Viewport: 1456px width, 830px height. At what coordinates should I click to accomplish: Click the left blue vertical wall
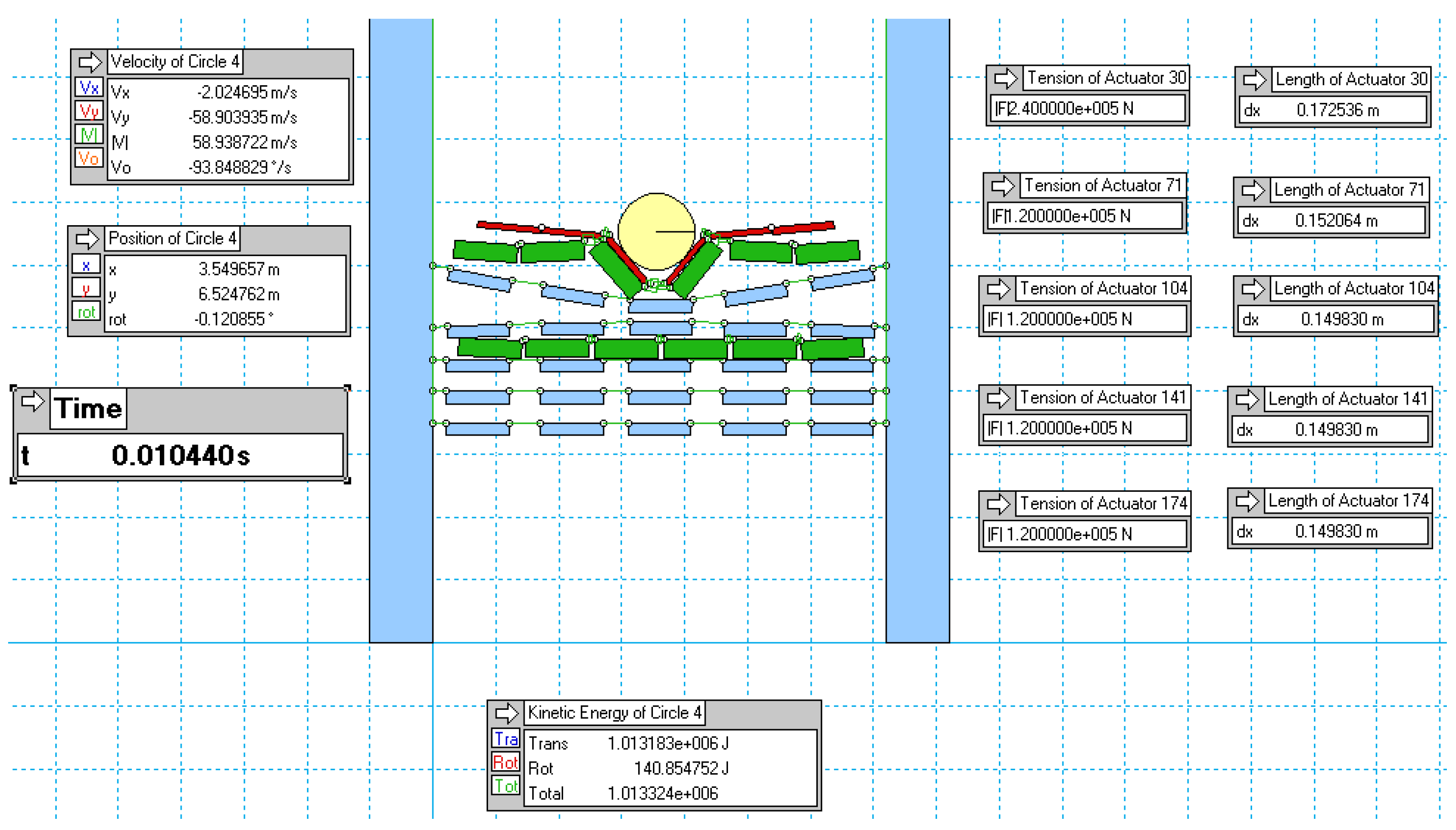tap(400, 331)
